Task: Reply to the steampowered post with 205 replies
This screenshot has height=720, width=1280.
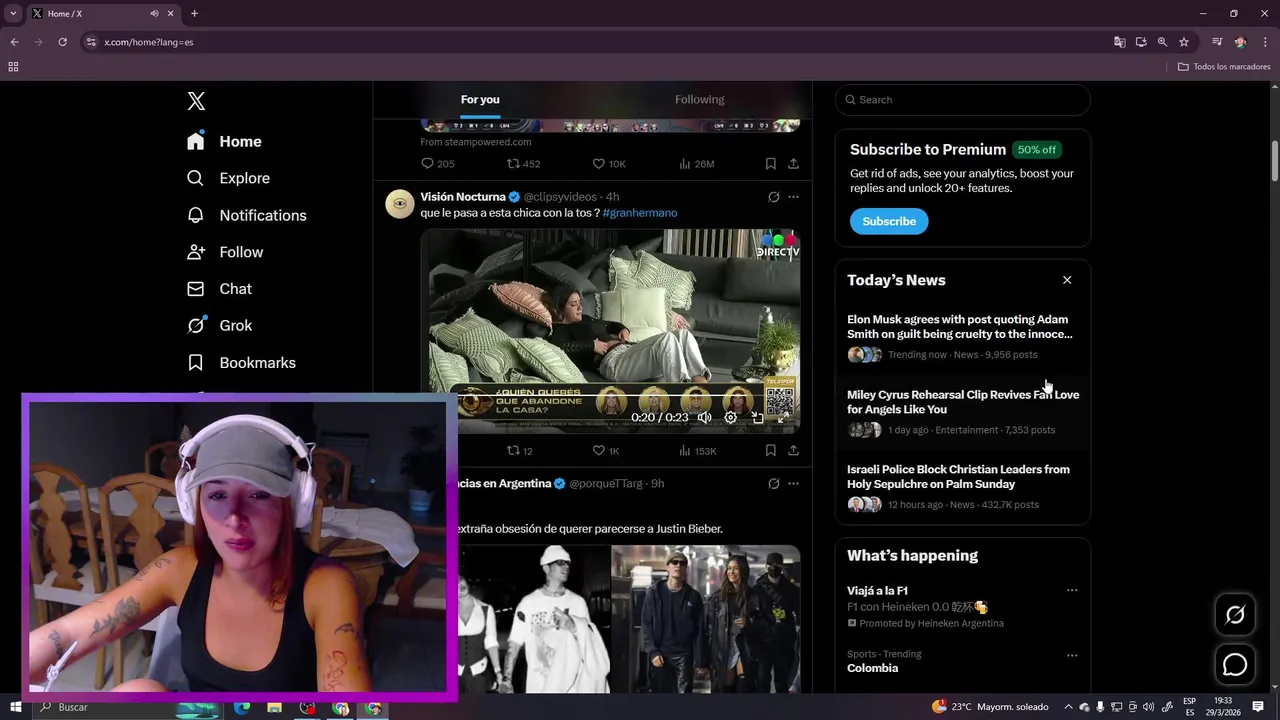Action: (x=437, y=164)
